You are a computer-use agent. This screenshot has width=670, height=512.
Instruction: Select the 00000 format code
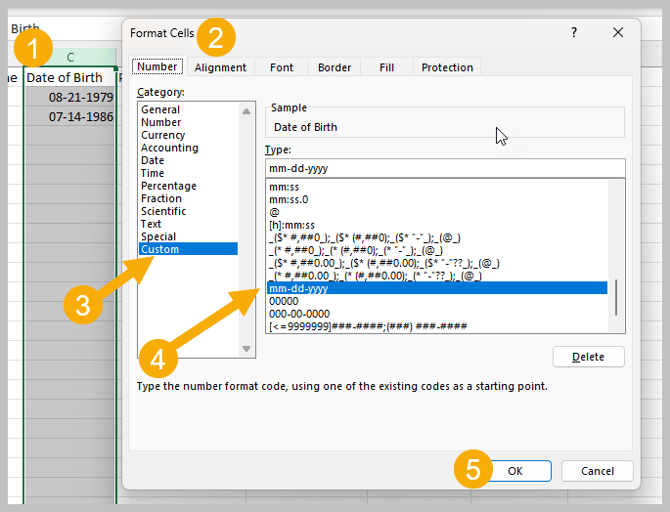coord(437,301)
